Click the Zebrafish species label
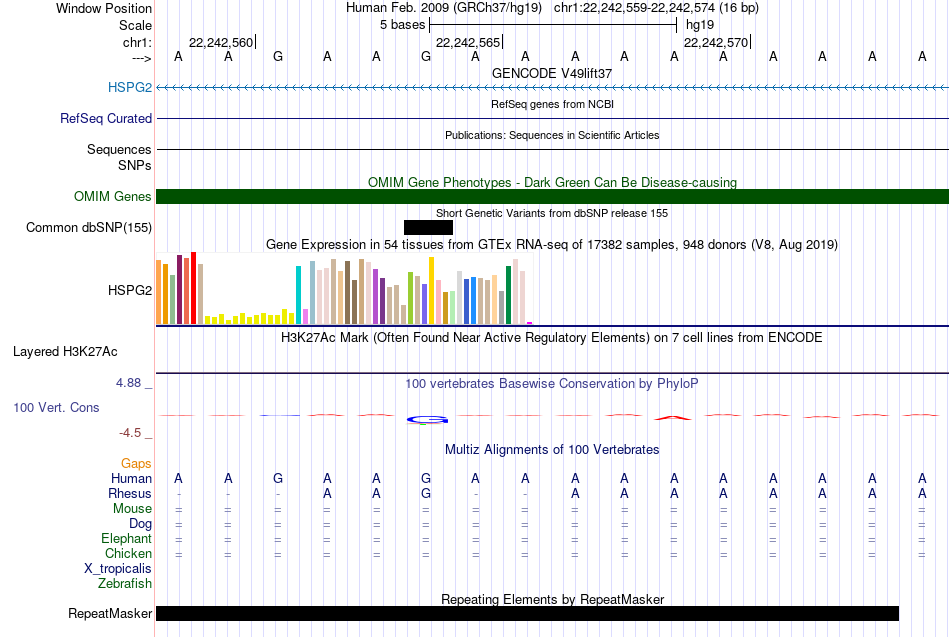 (125, 584)
